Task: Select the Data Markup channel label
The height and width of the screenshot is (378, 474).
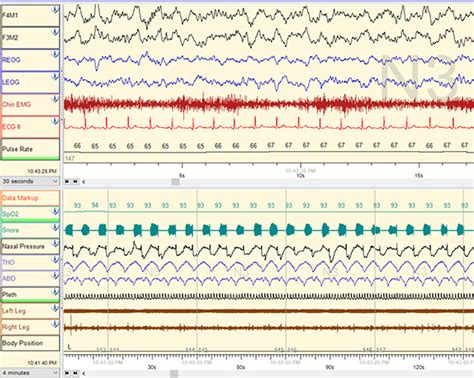Action: coord(20,198)
